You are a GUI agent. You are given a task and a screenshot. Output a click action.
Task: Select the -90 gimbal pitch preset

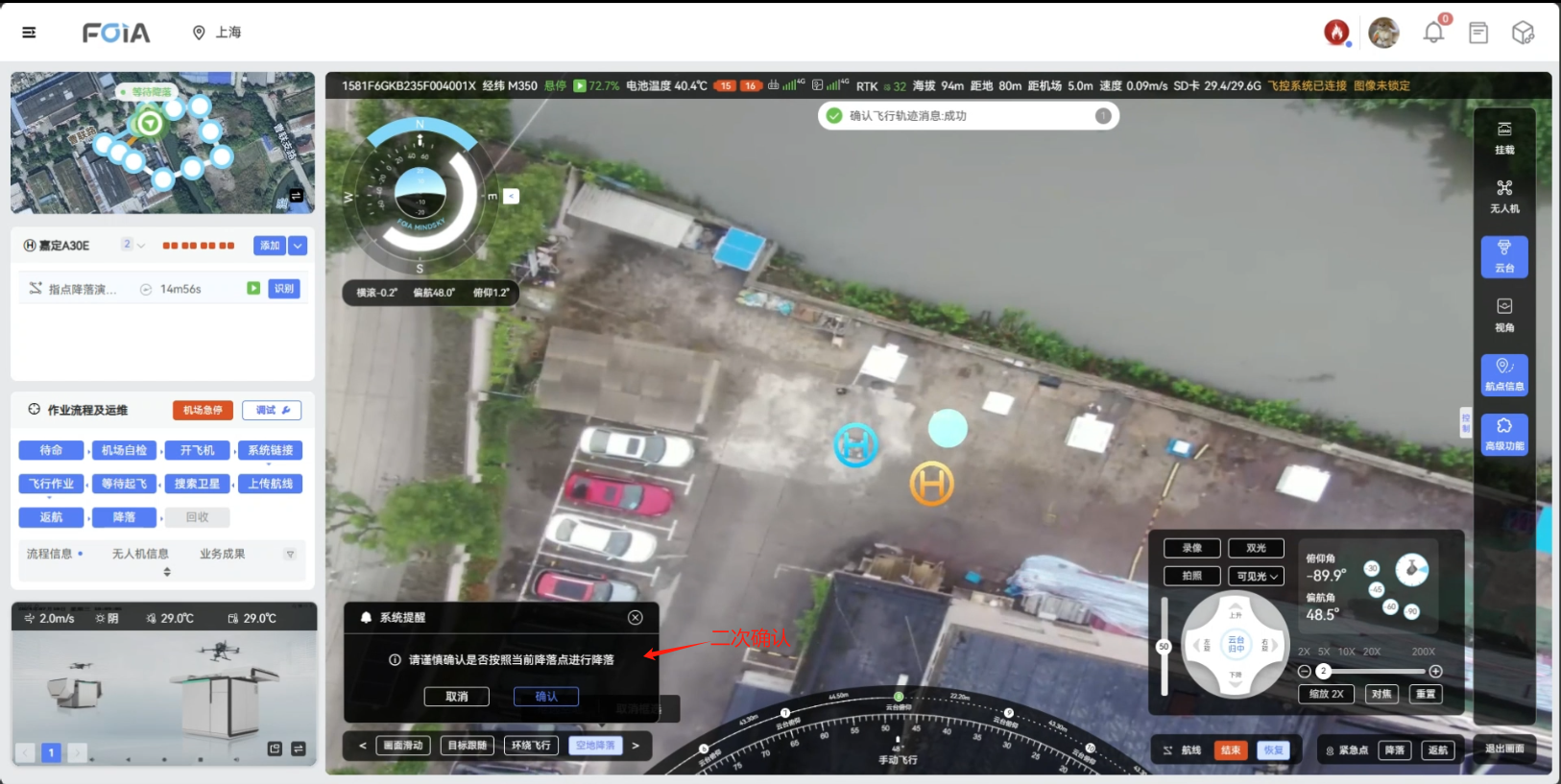coord(1411,611)
